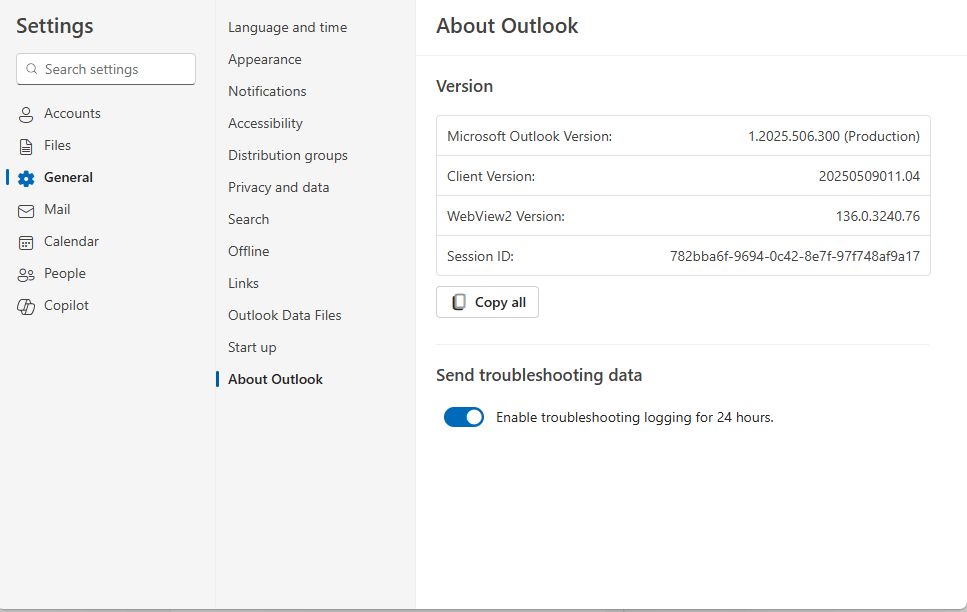Image resolution: width=967 pixels, height=612 pixels.
Task: Click the General gear icon
Action: 25,177
